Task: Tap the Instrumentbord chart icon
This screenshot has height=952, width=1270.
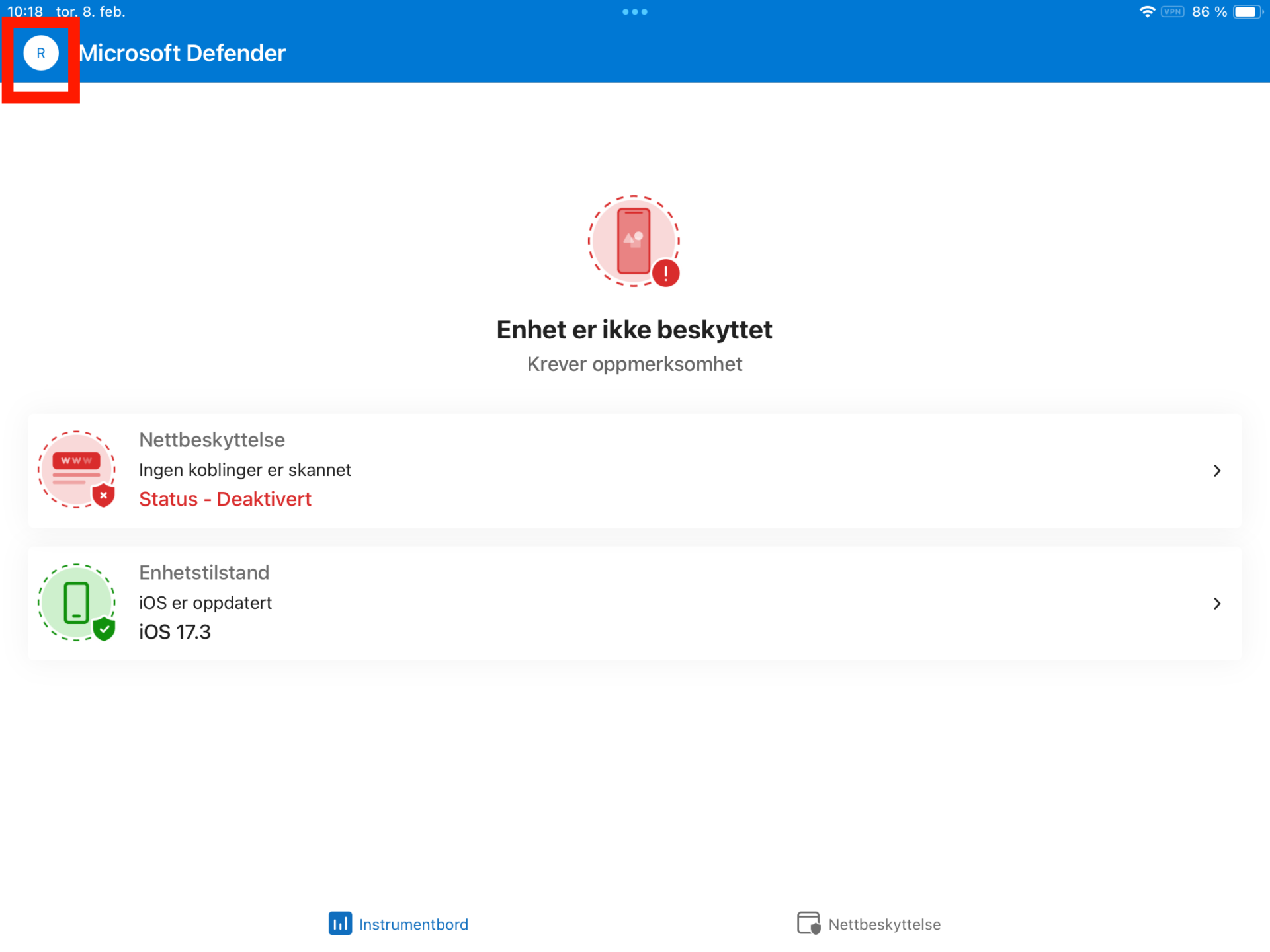Action: pos(340,924)
